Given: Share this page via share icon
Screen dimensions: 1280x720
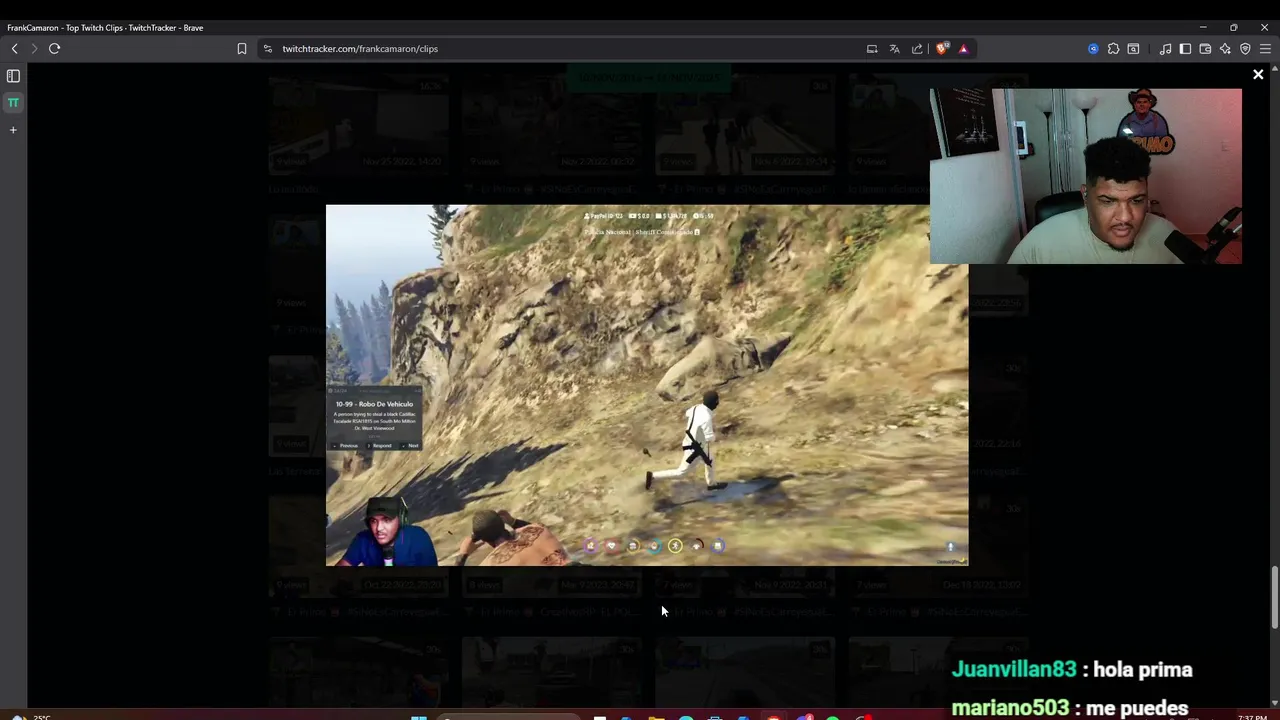Looking at the screenshot, I should pyautogui.click(x=917, y=48).
